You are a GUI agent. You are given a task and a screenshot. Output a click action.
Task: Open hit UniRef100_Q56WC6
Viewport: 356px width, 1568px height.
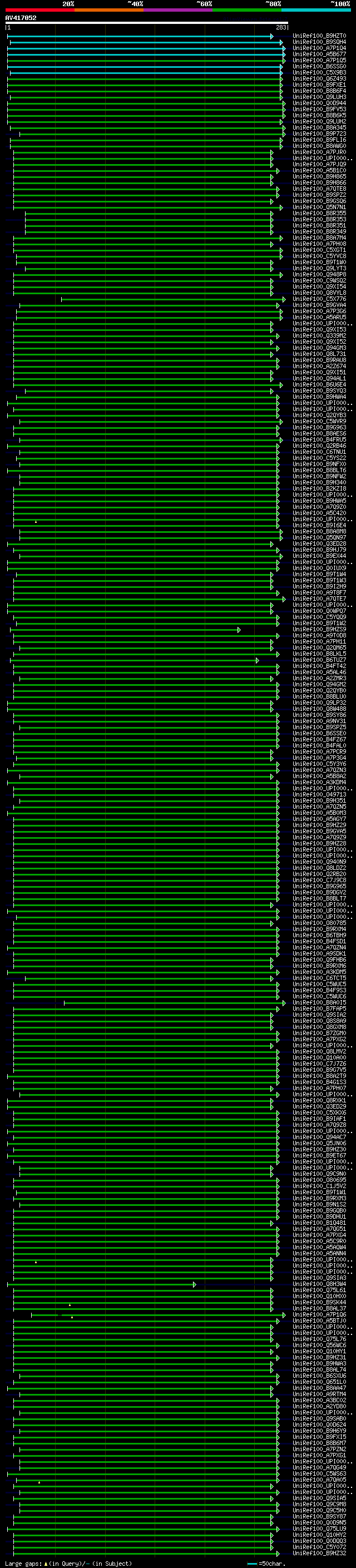[319, 1345]
